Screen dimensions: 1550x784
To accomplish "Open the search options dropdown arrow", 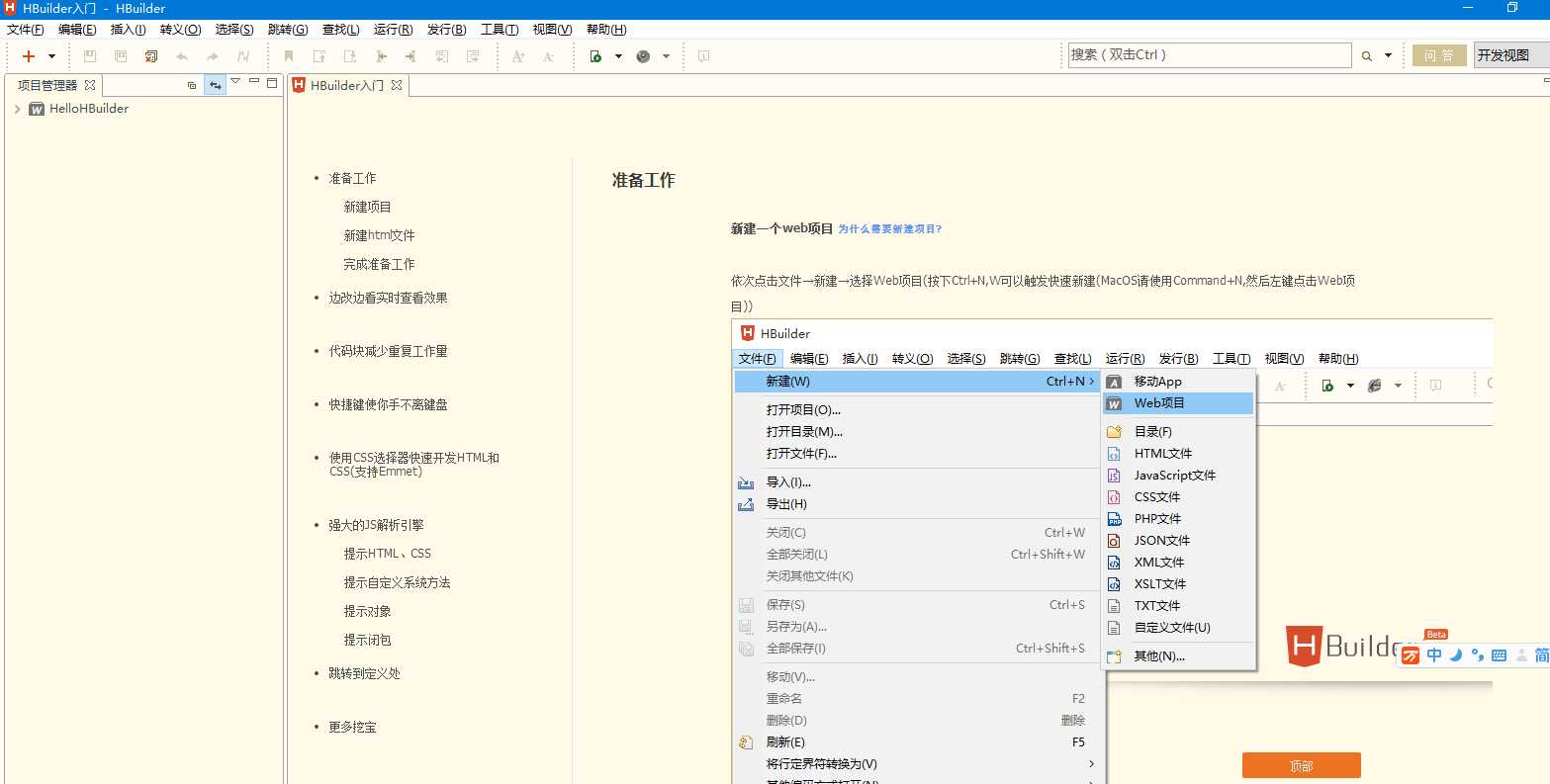I will point(1388,55).
